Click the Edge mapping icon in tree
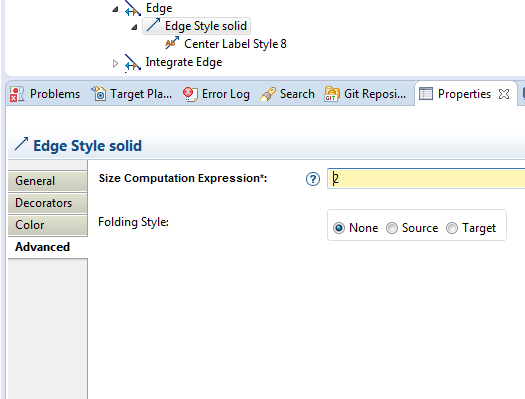 point(133,8)
